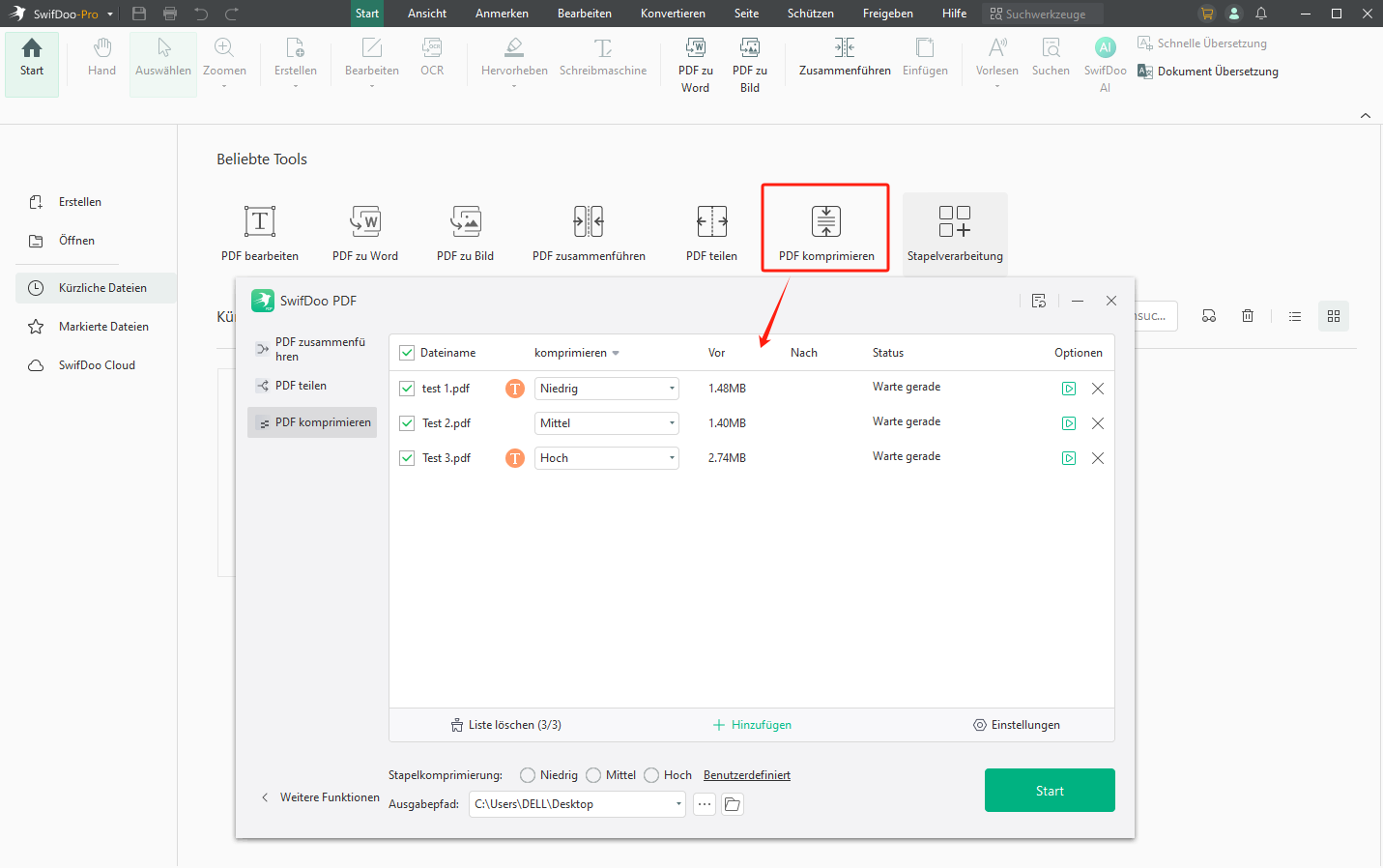1383x868 pixels.
Task: Expand the SwifDoo-Pro title dropdown arrow
Action: (110, 14)
